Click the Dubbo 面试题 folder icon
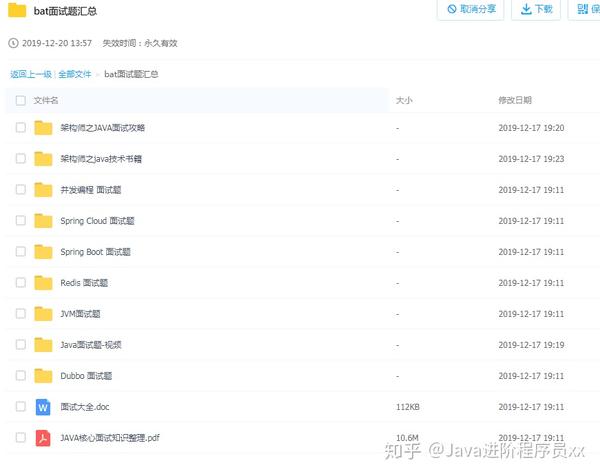The width and height of the screenshot is (600, 474). (x=43, y=376)
